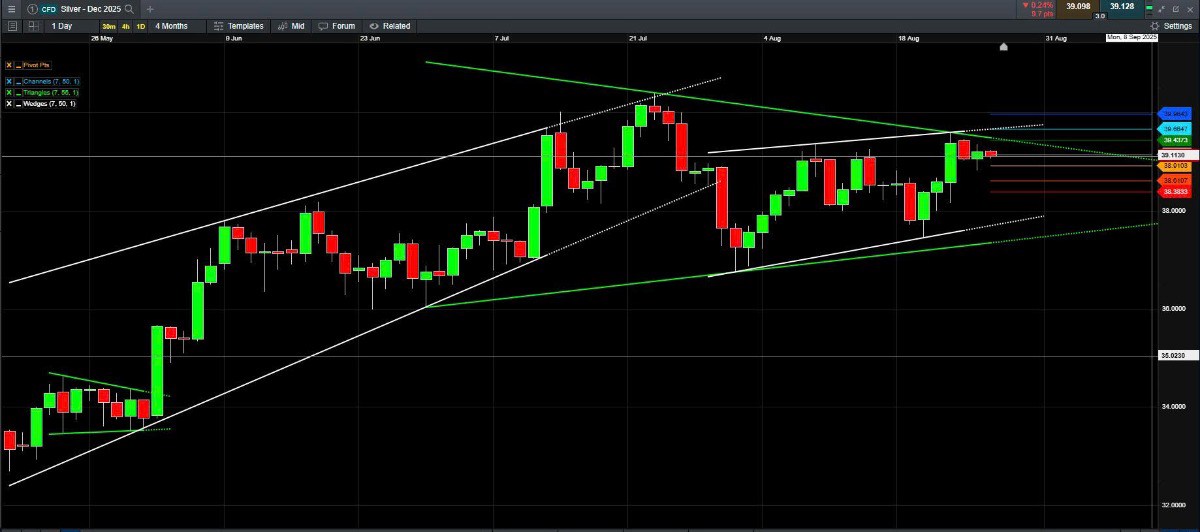The image size is (1200, 532).
Task: Remove the Triangles pattern indicator
Action: tap(9, 92)
